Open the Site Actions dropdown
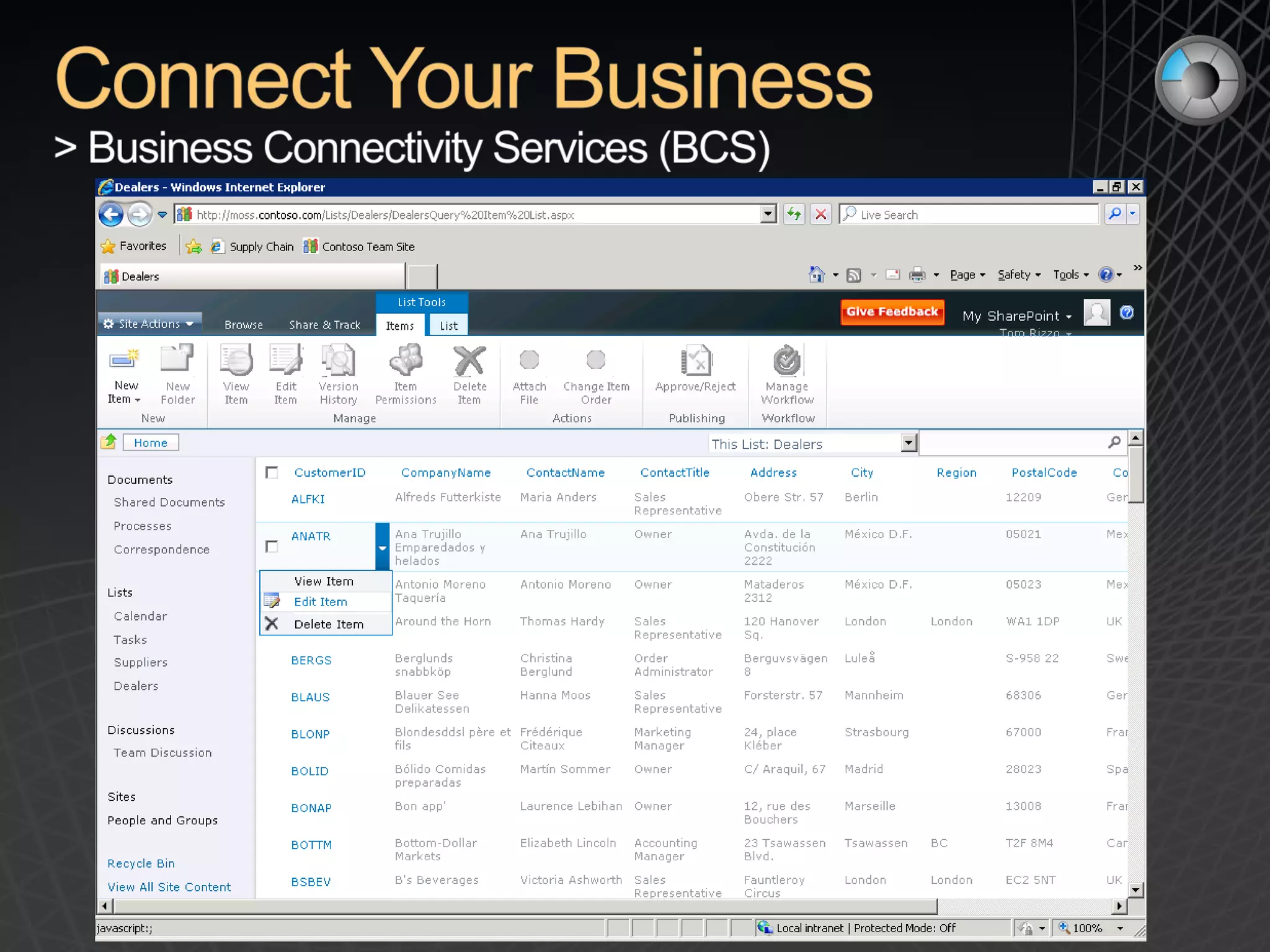 tap(149, 324)
